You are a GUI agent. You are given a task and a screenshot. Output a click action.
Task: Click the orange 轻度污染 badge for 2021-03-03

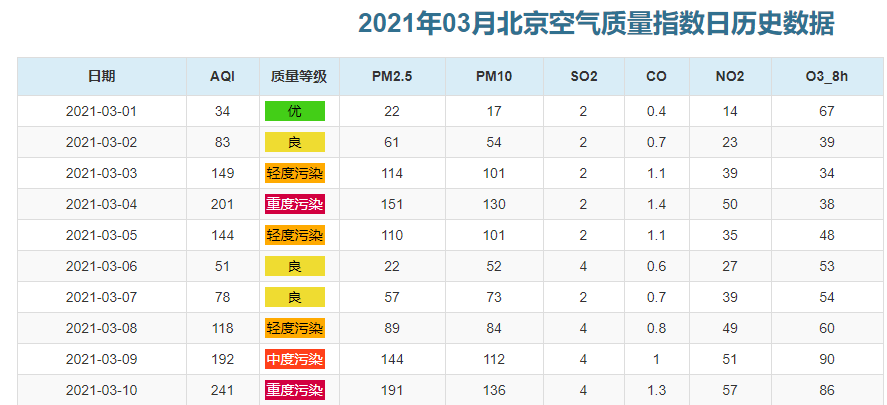point(295,173)
